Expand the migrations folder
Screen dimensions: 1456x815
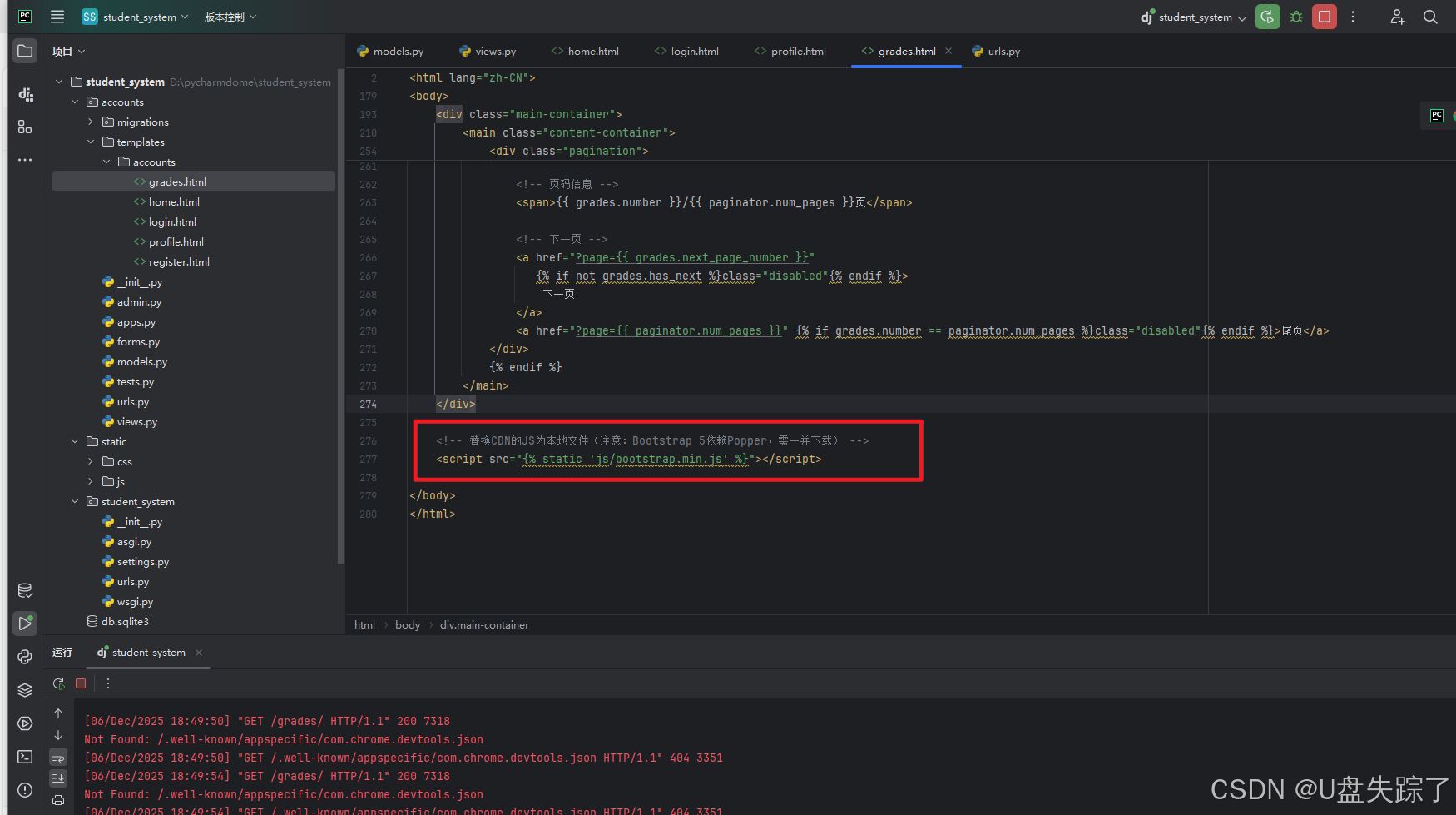91,122
